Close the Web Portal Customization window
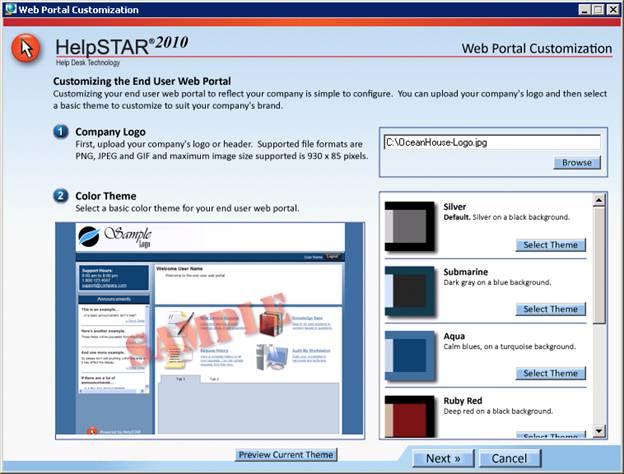 coord(613,10)
